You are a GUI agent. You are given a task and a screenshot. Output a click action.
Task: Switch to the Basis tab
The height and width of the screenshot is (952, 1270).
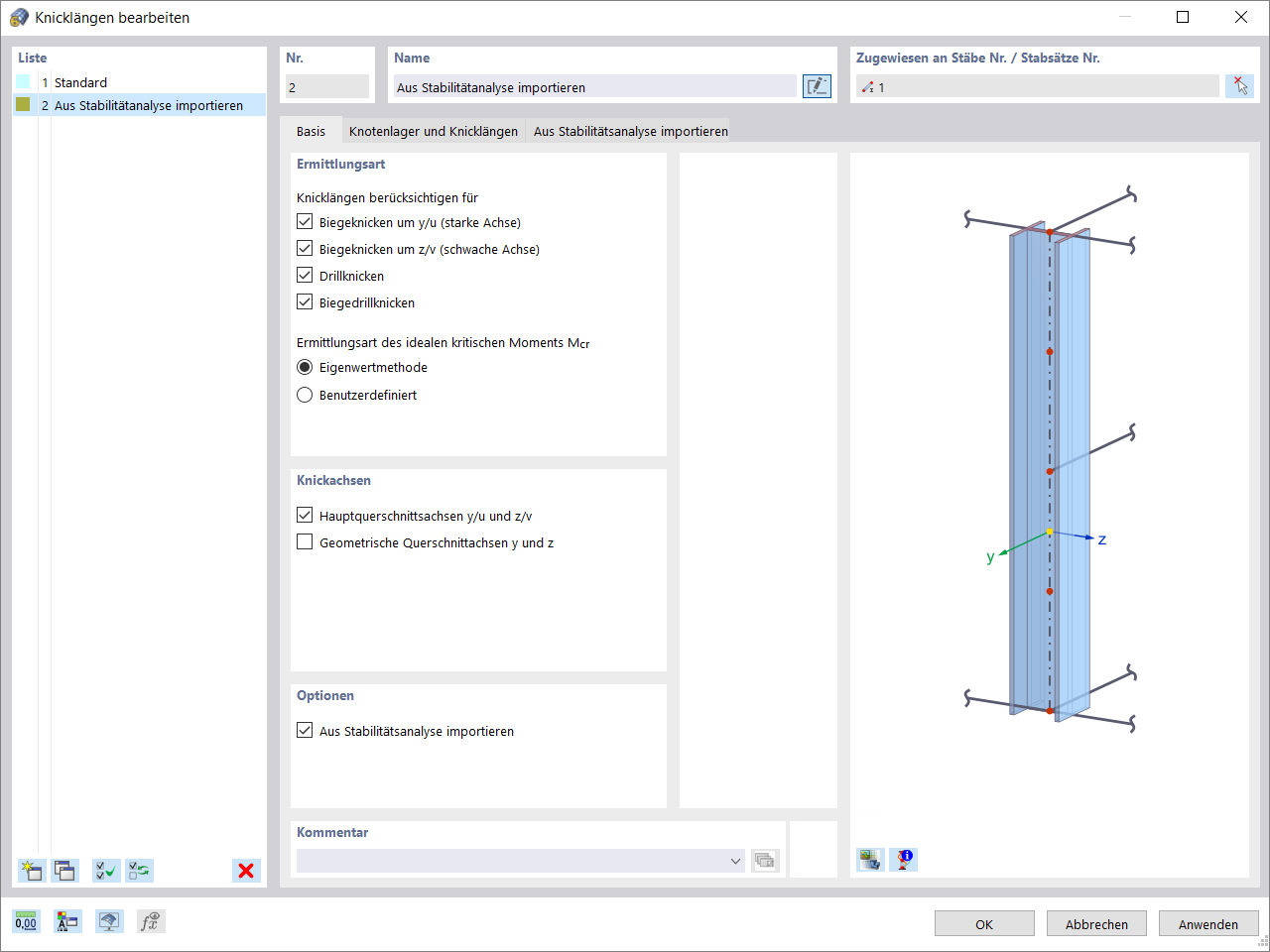tap(311, 131)
